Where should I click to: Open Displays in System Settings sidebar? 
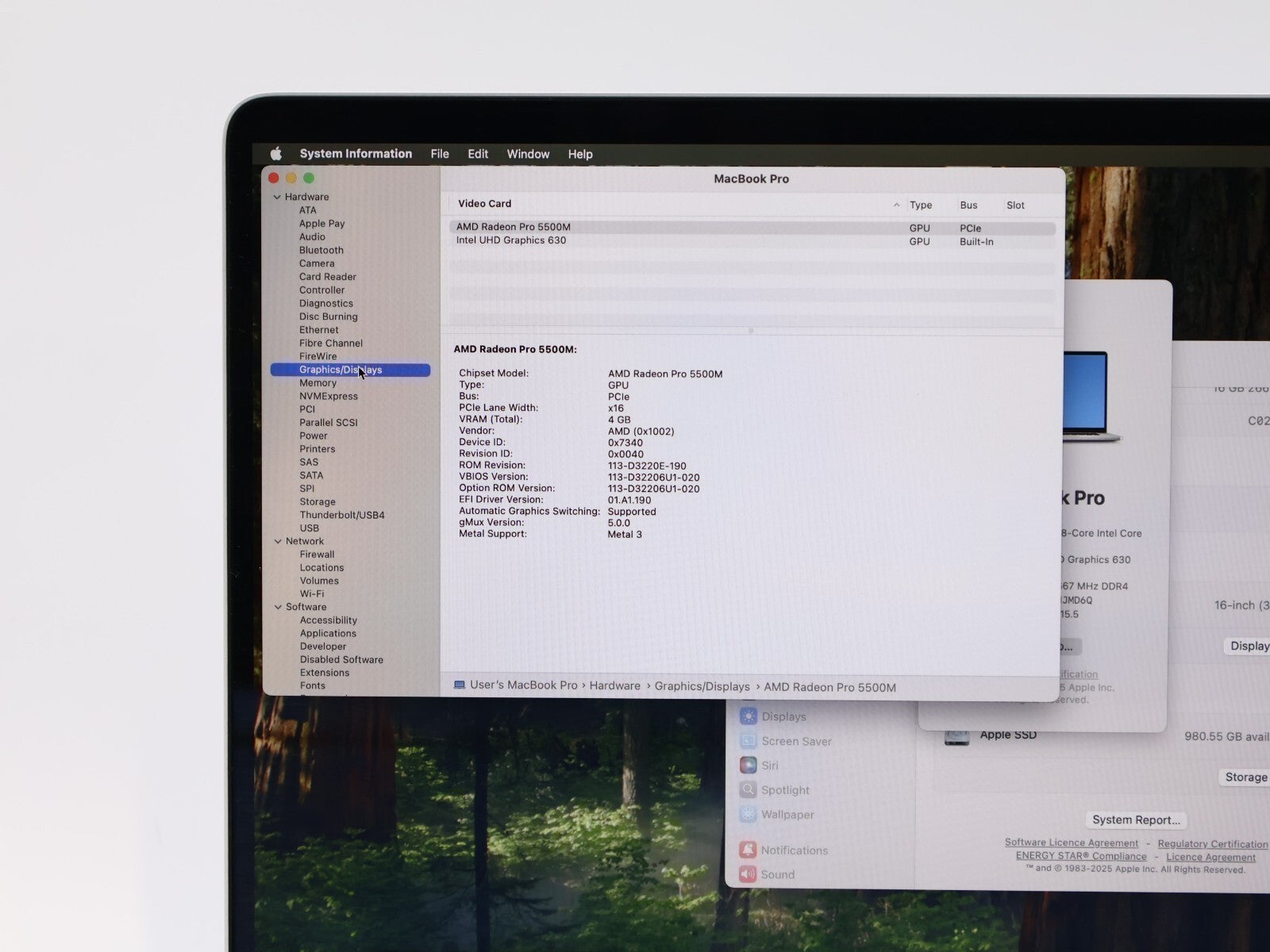click(x=783, y=716)
